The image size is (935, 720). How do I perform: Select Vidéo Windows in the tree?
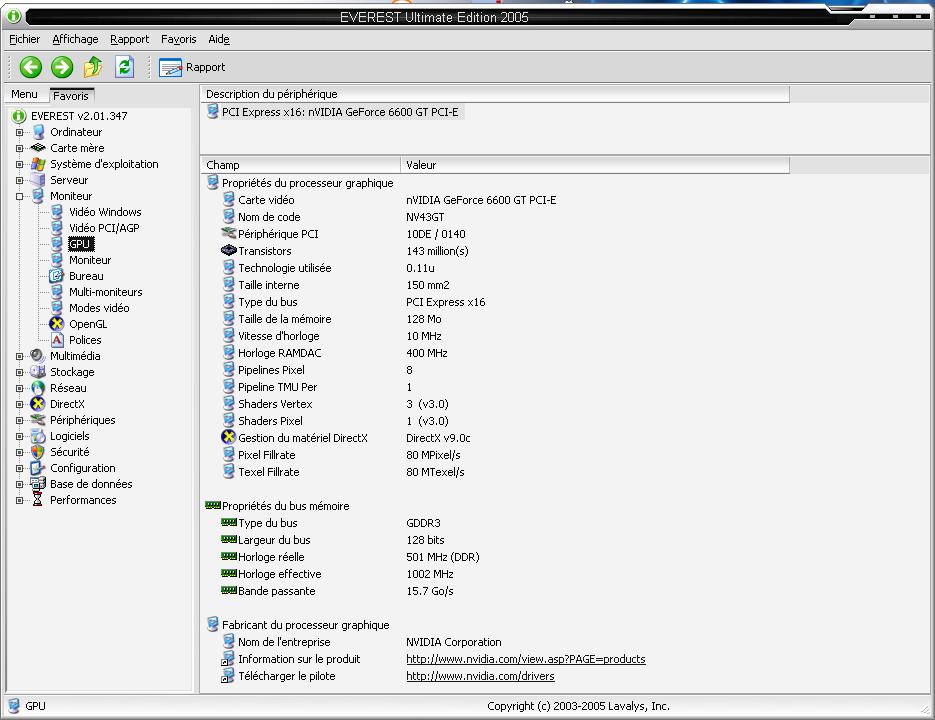pos(105,212)
